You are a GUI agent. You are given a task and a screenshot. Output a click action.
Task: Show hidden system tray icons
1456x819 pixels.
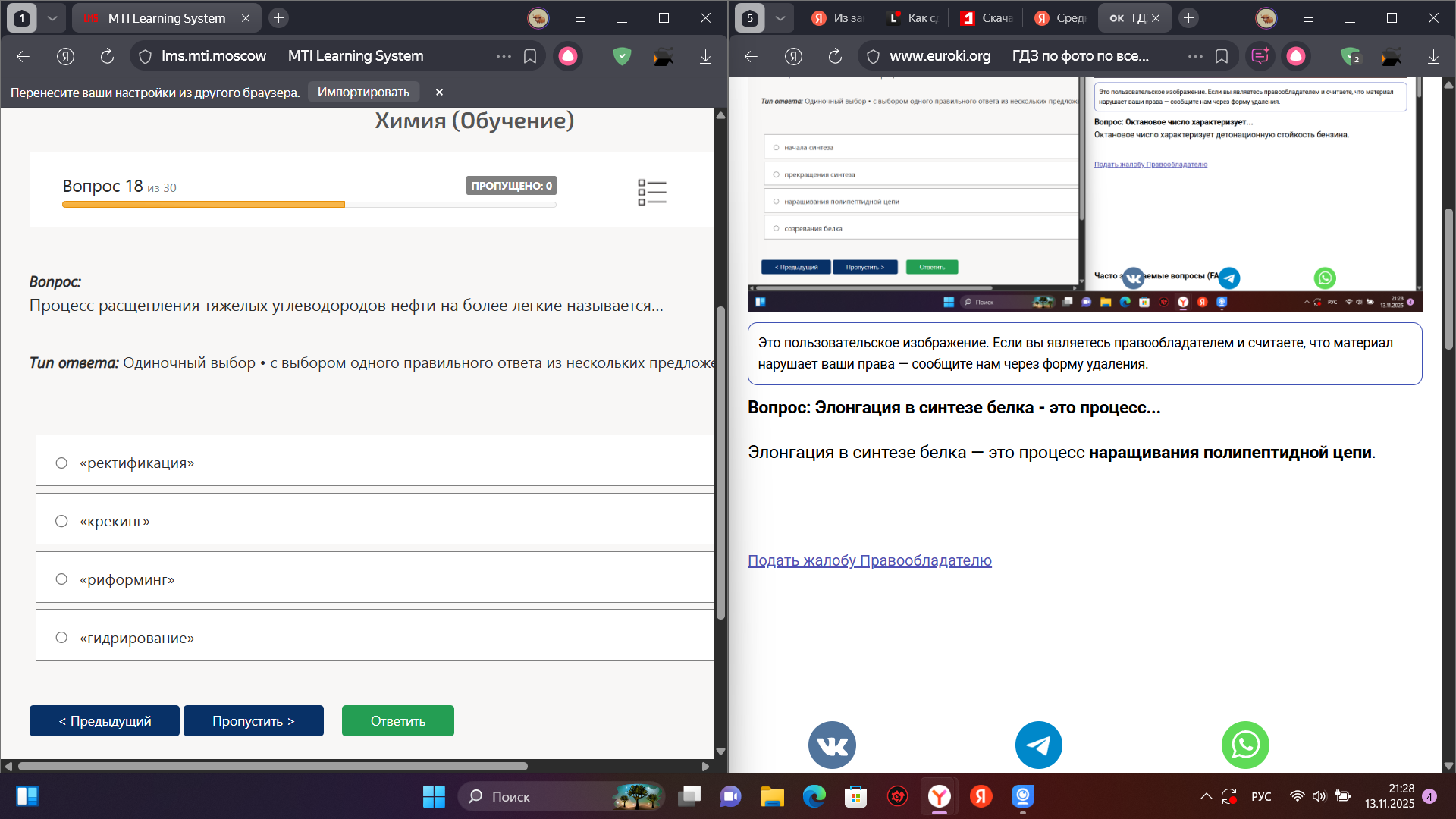1206,796
